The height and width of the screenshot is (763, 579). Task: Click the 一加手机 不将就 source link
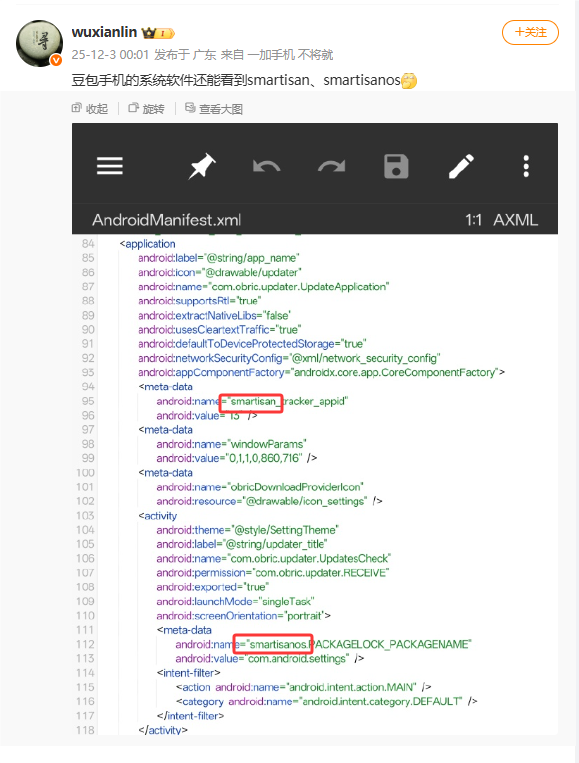[x=290, y=54]
